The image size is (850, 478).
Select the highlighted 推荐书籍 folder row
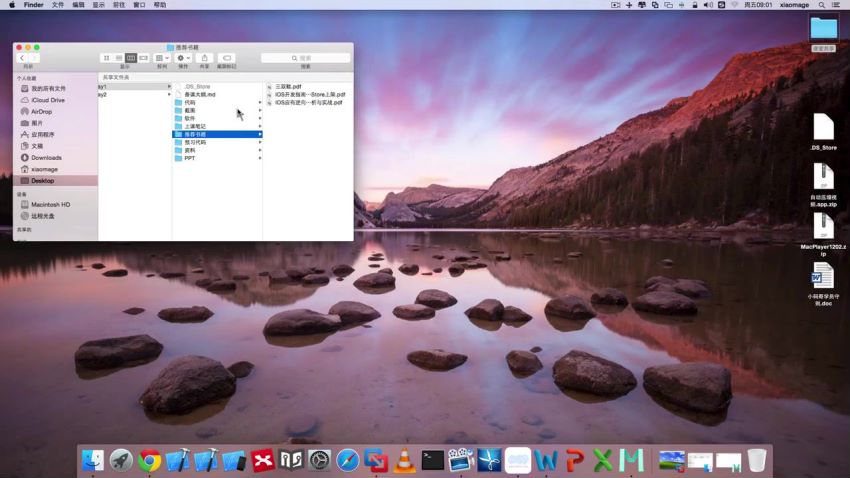pos(217,134)
